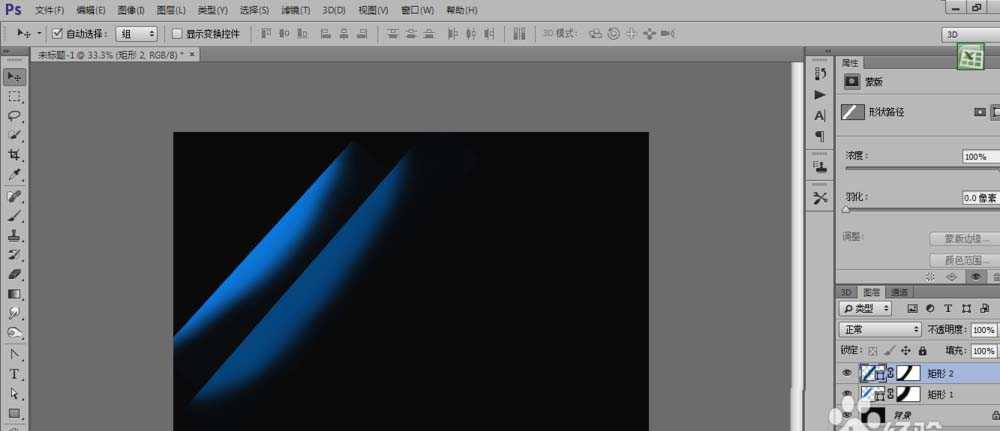Viewport: 1000px width, 431px height.
Task: Click the 浓度 density value field
Action: click(978, 157)
